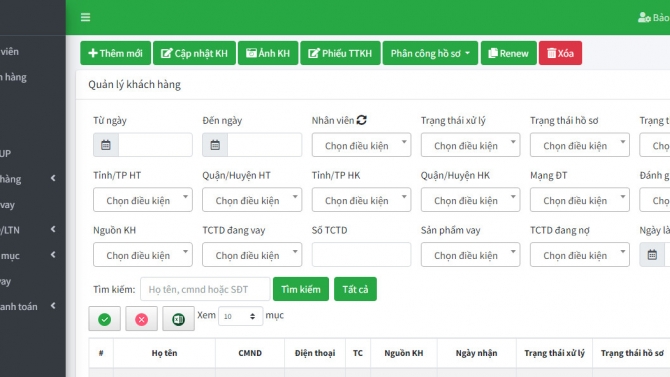Image resolution: width=670 pixels, height=377 pixels.
Task: Click the Excel export icon
Action: [x=178, y=319]
